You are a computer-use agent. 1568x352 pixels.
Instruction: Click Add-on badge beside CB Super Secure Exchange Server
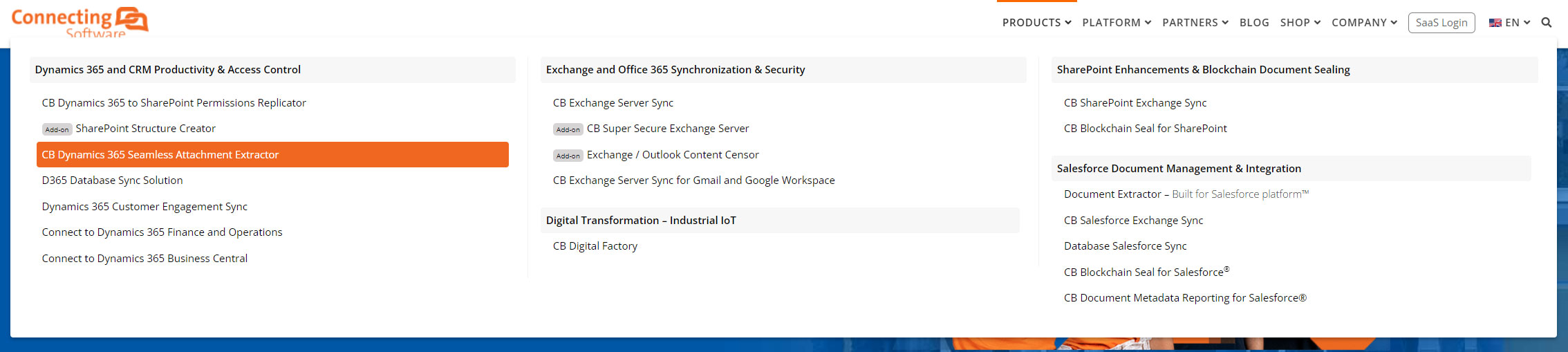[x=568, y=129]
